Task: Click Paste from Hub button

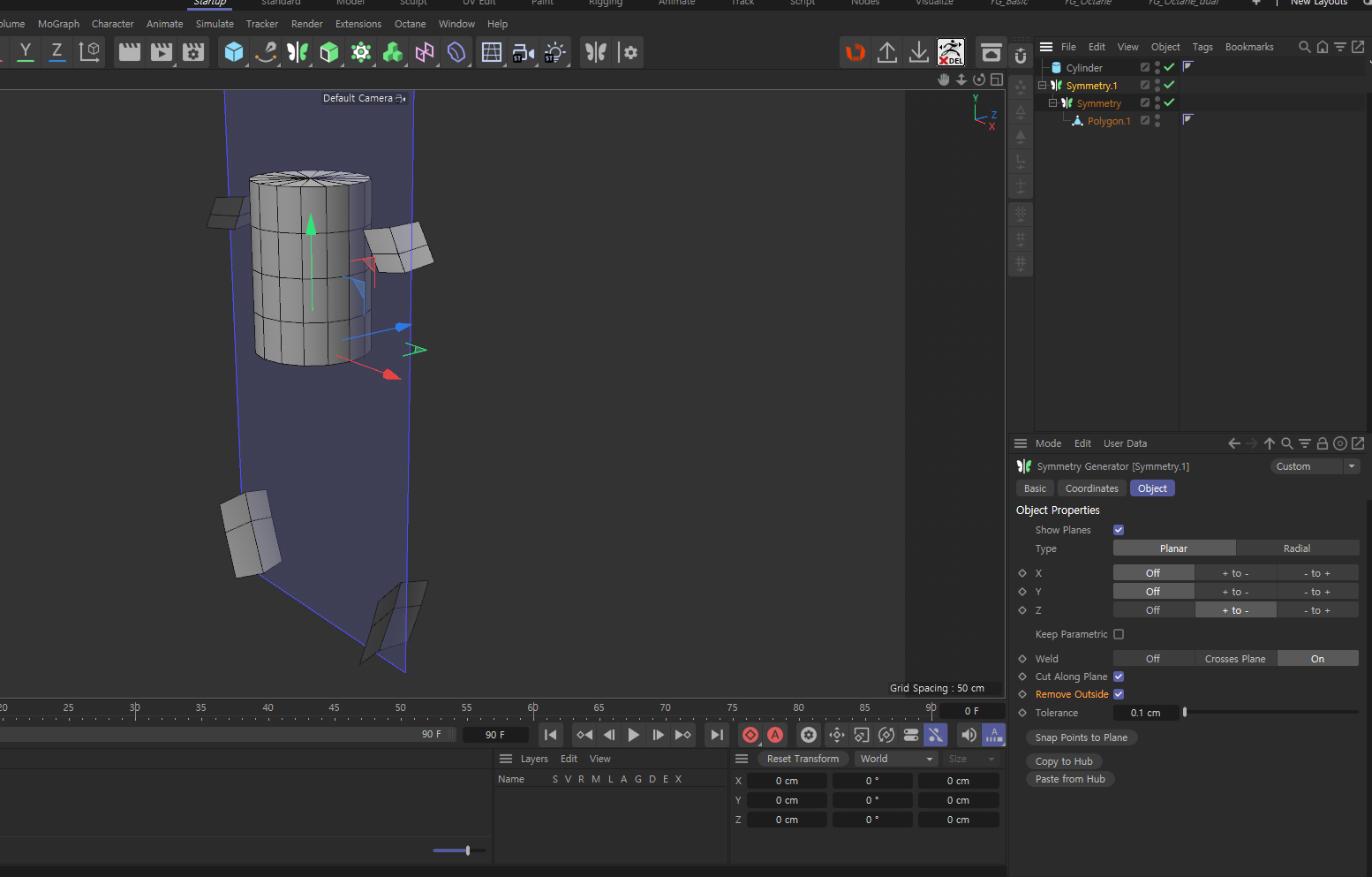Action: [x=1070, y=779]
